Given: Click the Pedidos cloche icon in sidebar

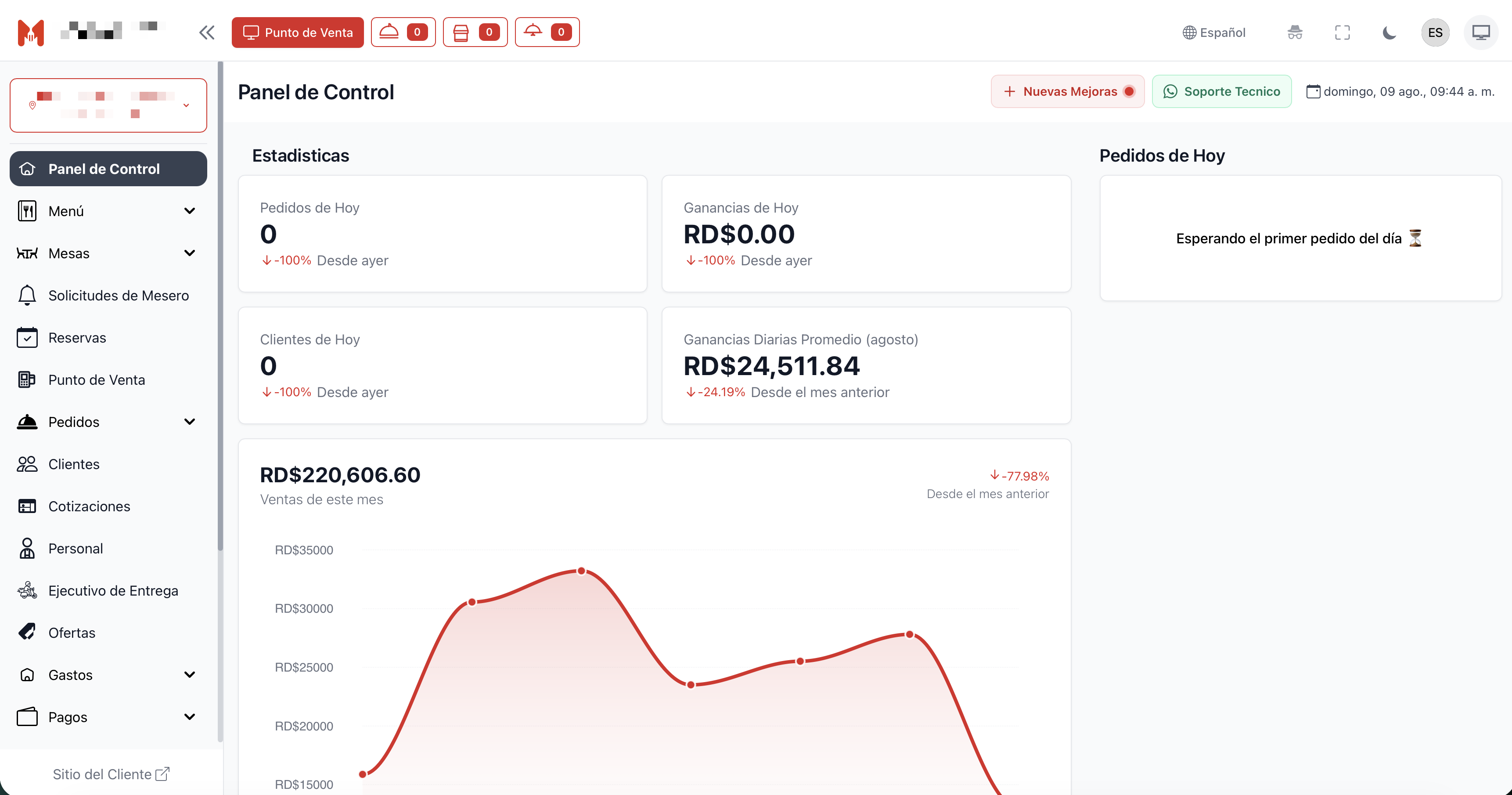Looking at the screenshot, I should tap(27, 422).
